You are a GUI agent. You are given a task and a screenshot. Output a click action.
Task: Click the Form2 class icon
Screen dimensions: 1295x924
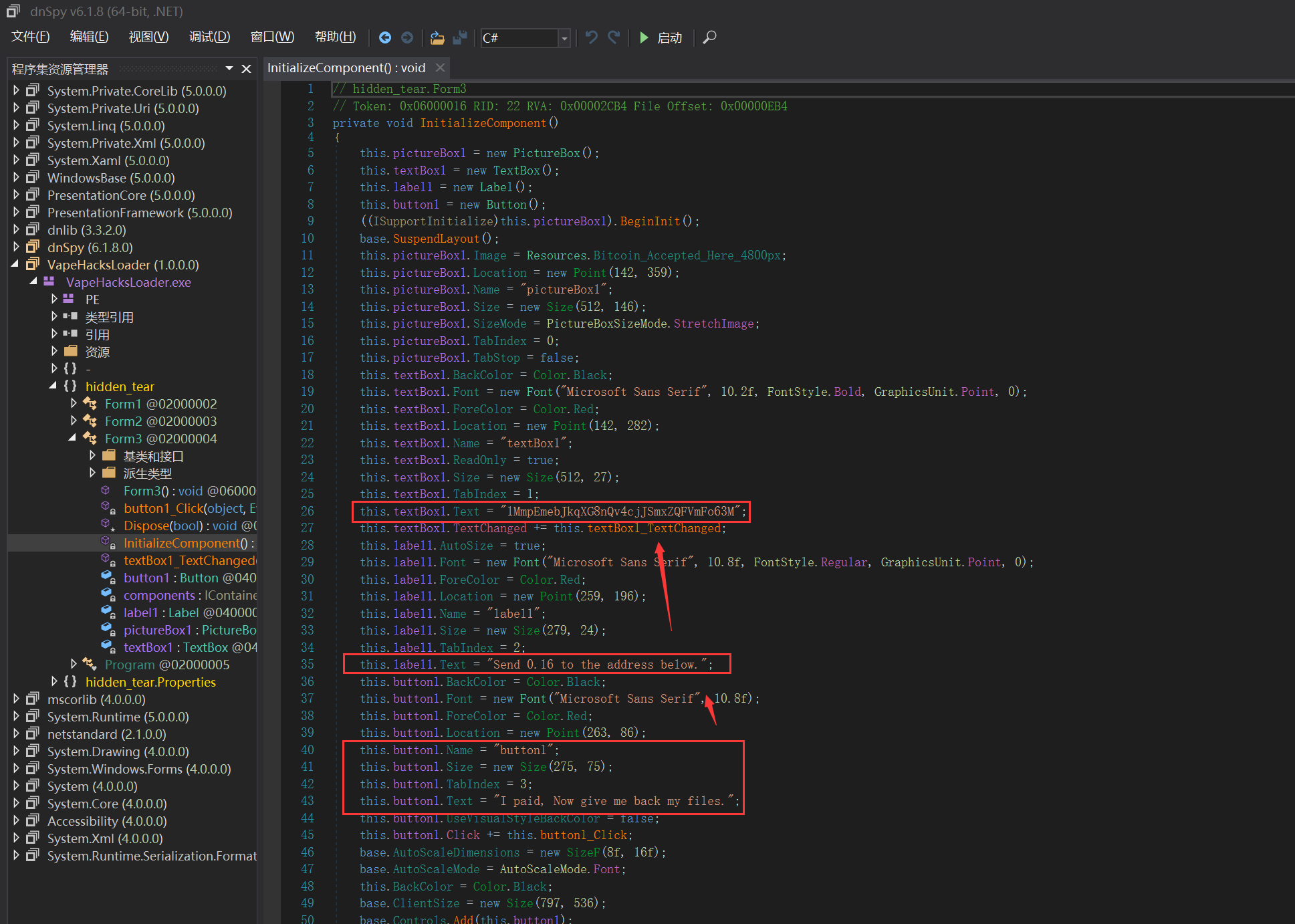pos(90,421)
